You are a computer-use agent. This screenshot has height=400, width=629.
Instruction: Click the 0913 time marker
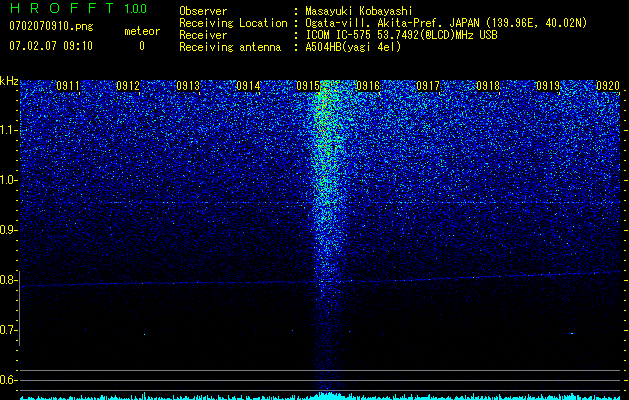[x=188, y=86]
